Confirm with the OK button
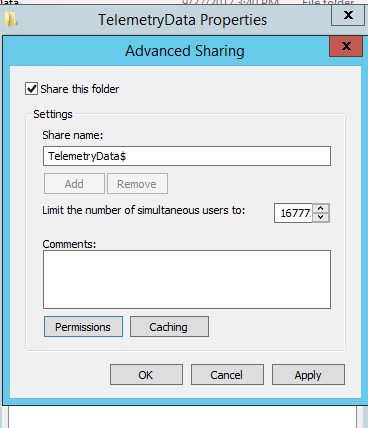 pyautogui.click(x=146, y=375)
